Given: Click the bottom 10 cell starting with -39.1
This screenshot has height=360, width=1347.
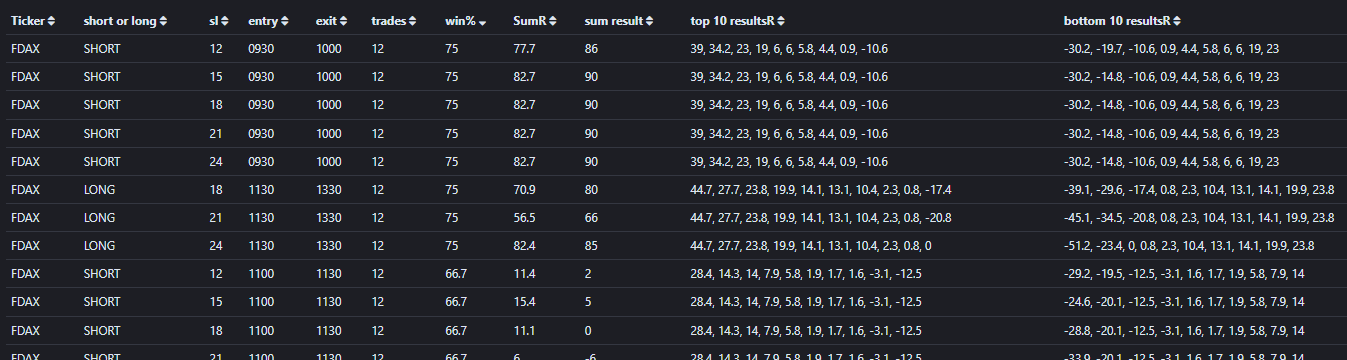Looking at the screenshot, I should 1199,189.
